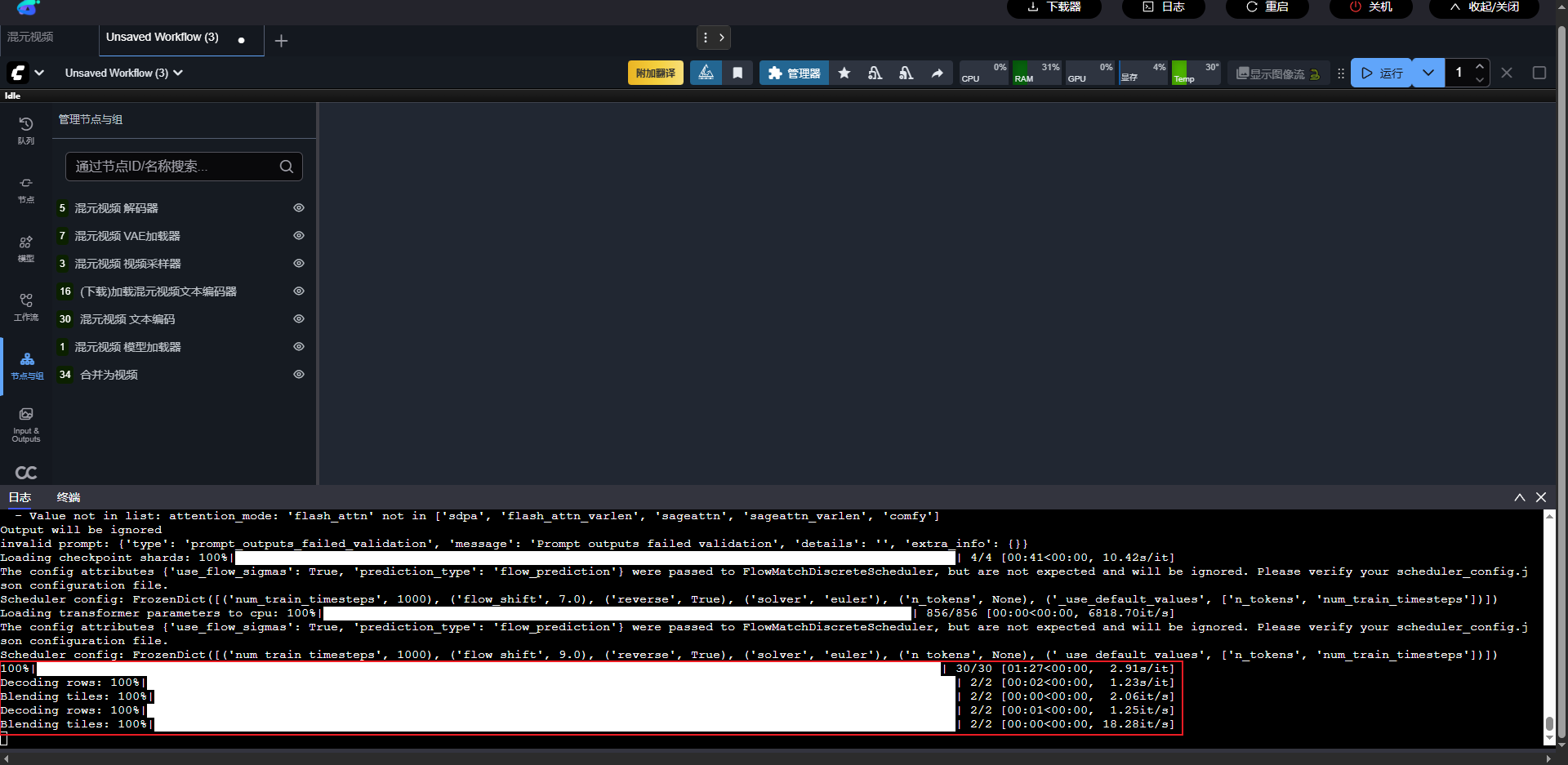Toggle visibility of 混元视频 模型加载器 node
Image resolution: width=1568 pixels, height=765 pixels.
(x=299, y=347)
